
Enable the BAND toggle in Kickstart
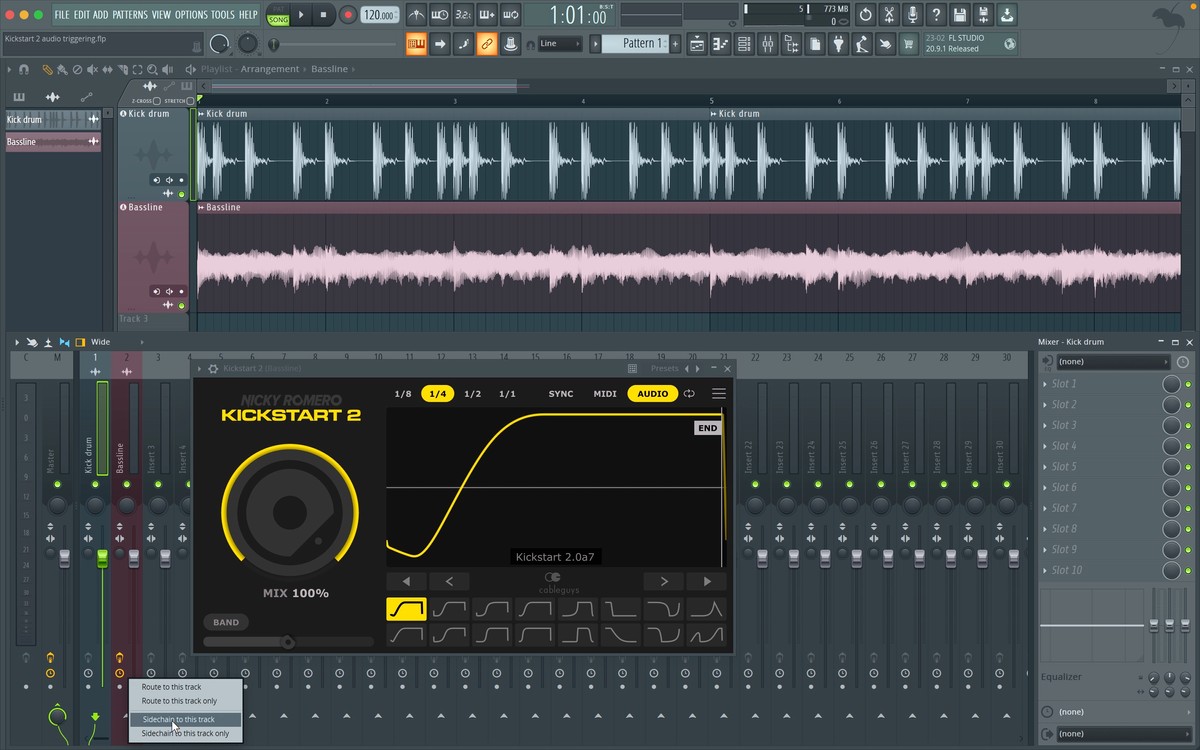(x=226, y=622)
